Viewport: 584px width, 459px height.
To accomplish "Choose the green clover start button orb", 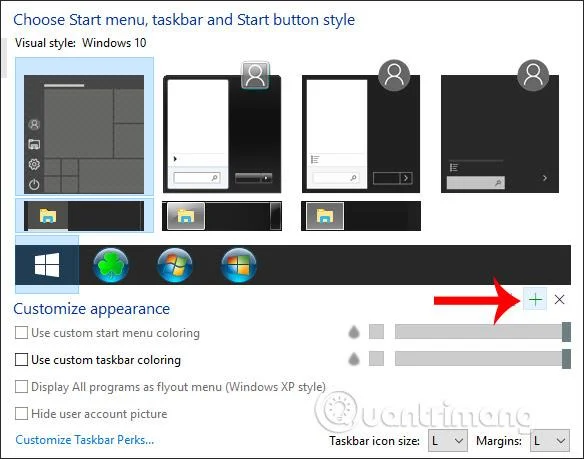I will 111,266.
